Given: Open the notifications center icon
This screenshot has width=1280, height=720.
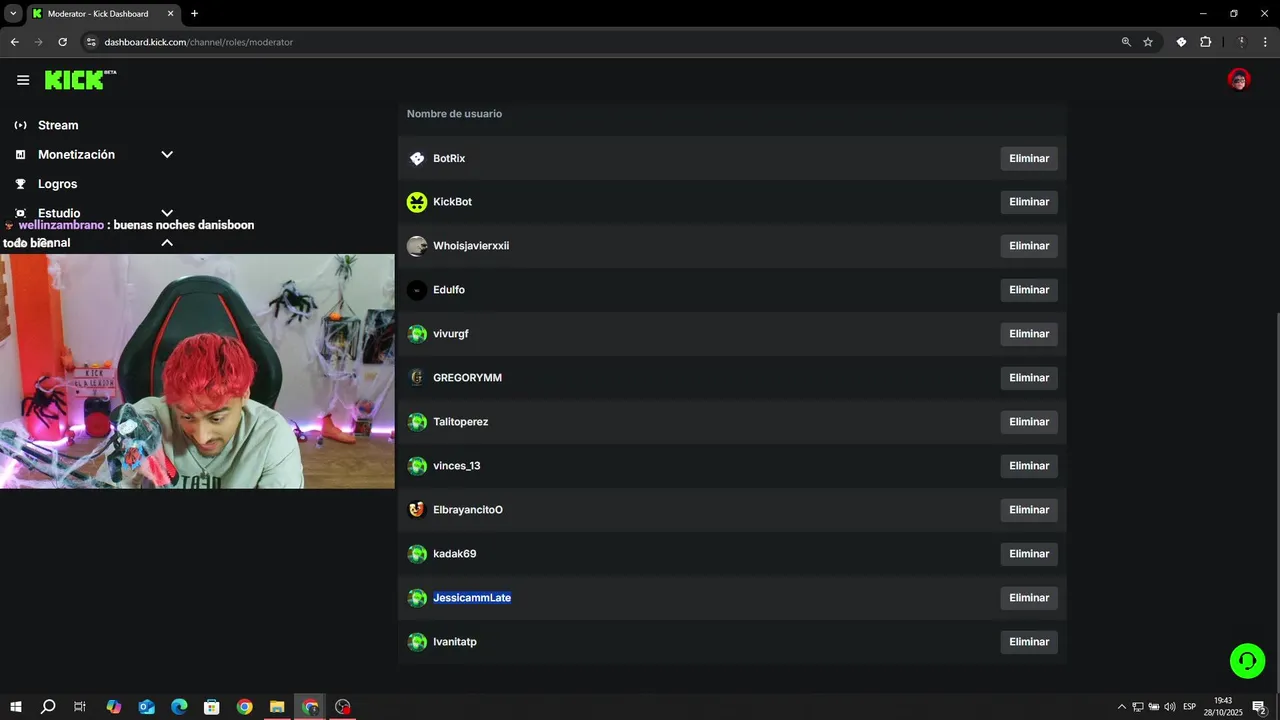Looking at the screenshot, I should click(x=1259, y=707).
